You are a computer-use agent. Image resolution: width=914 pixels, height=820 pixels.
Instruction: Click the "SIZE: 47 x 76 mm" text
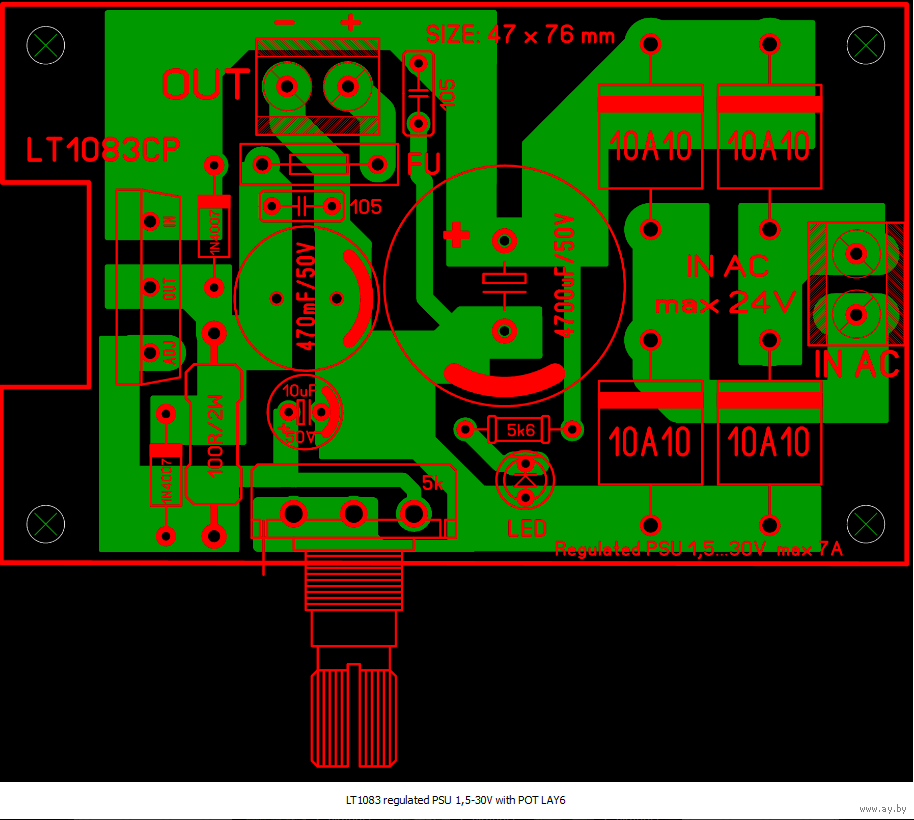tap(520, 35)
